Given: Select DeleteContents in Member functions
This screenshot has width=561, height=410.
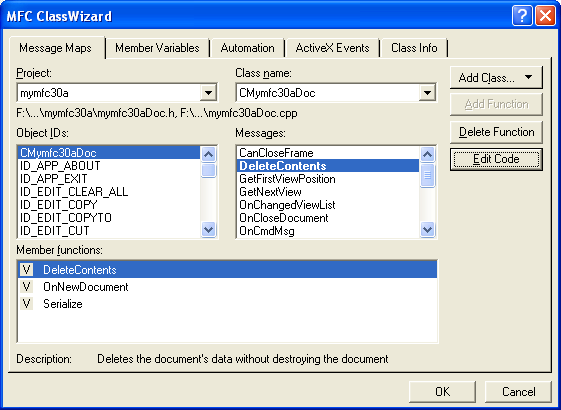Looking at the screenshot, I should tap(228, 270).
